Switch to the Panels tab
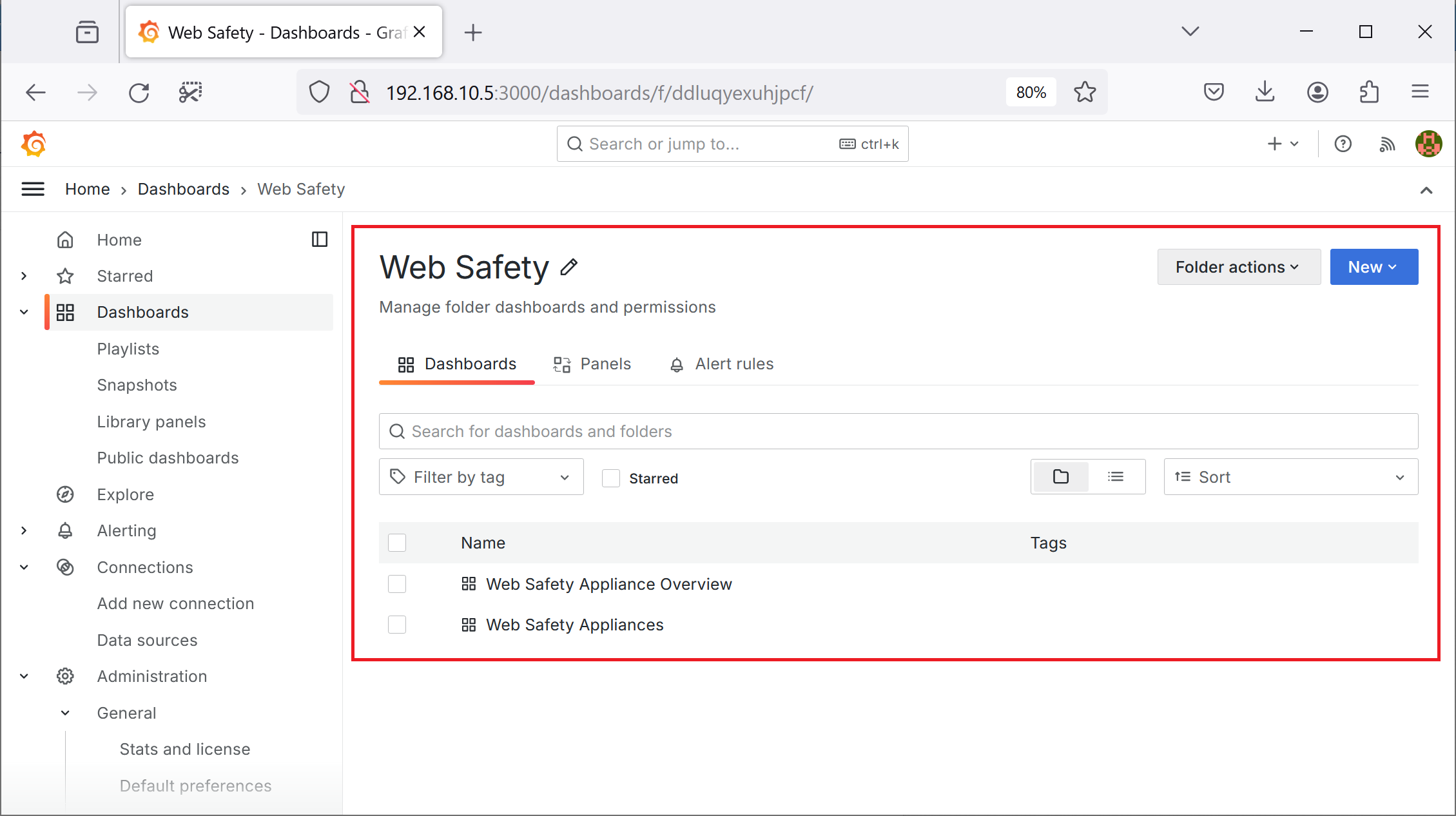 point(591,363)
